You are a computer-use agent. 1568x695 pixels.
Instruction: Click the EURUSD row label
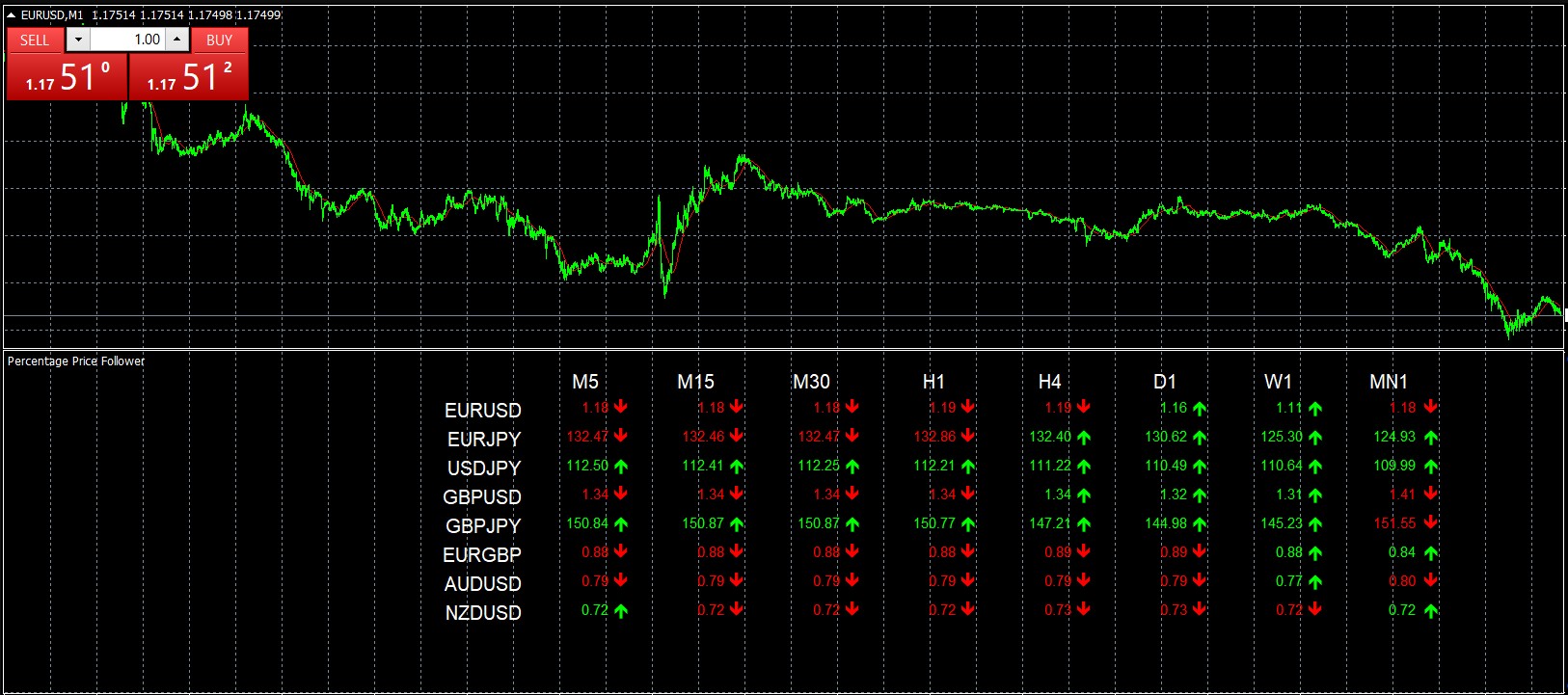[x=483, y=411]
